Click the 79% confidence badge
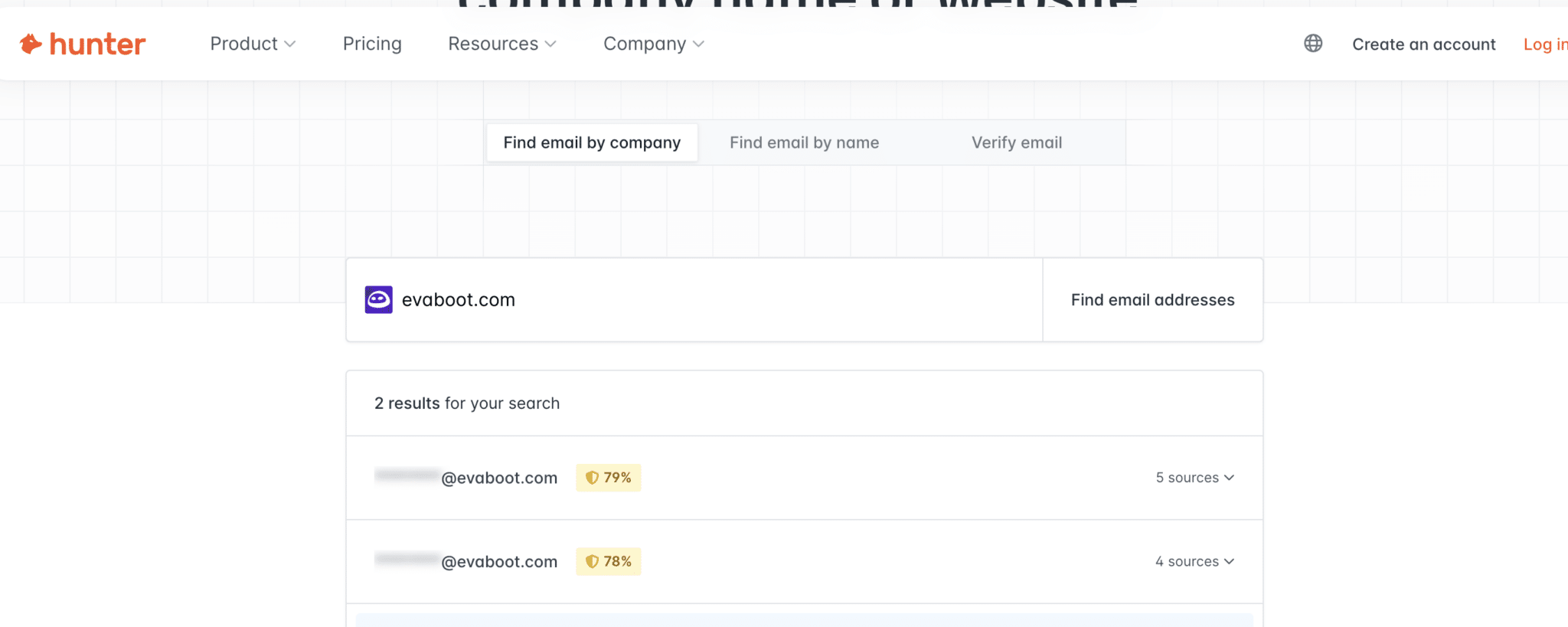 tap(608, 477)
